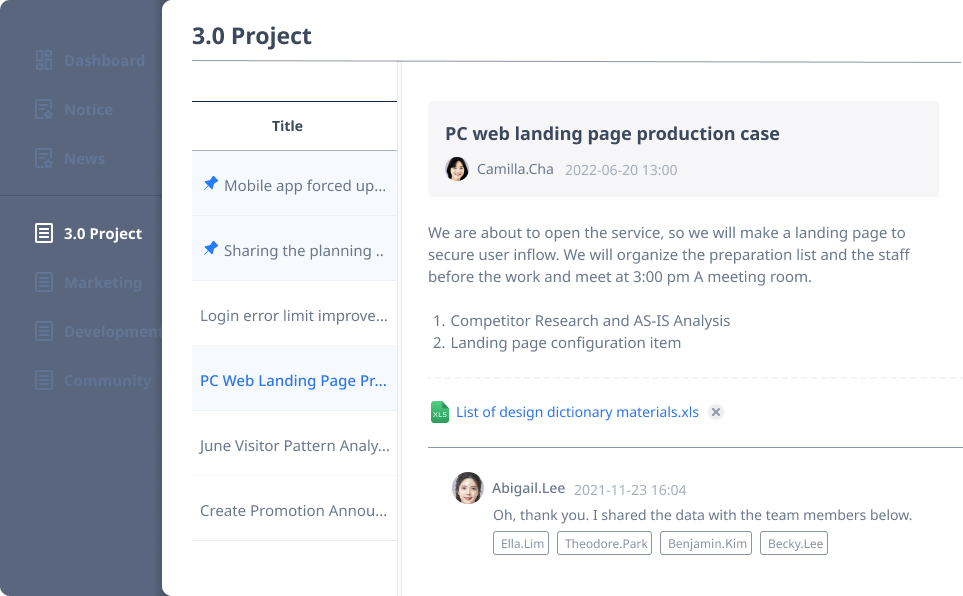Click the Ella.Lim mention tag
This screenshot has height=596, width=963.
click(x=521, y=544)
